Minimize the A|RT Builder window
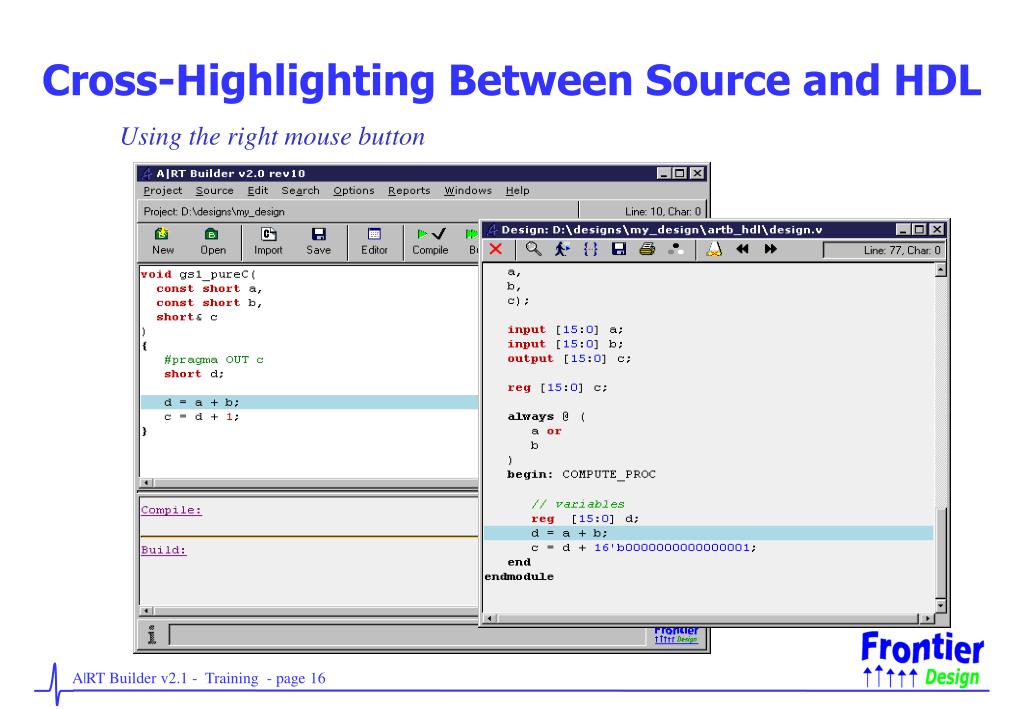Viewport: 1024px width, 709px height. pos(664,173)
